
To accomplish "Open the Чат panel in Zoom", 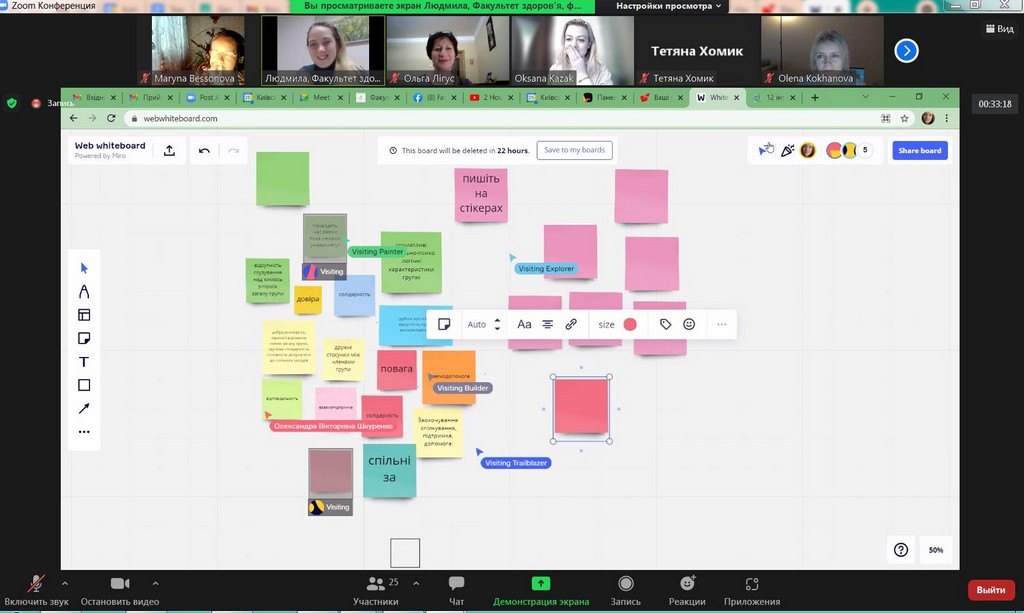I will 456,589.
